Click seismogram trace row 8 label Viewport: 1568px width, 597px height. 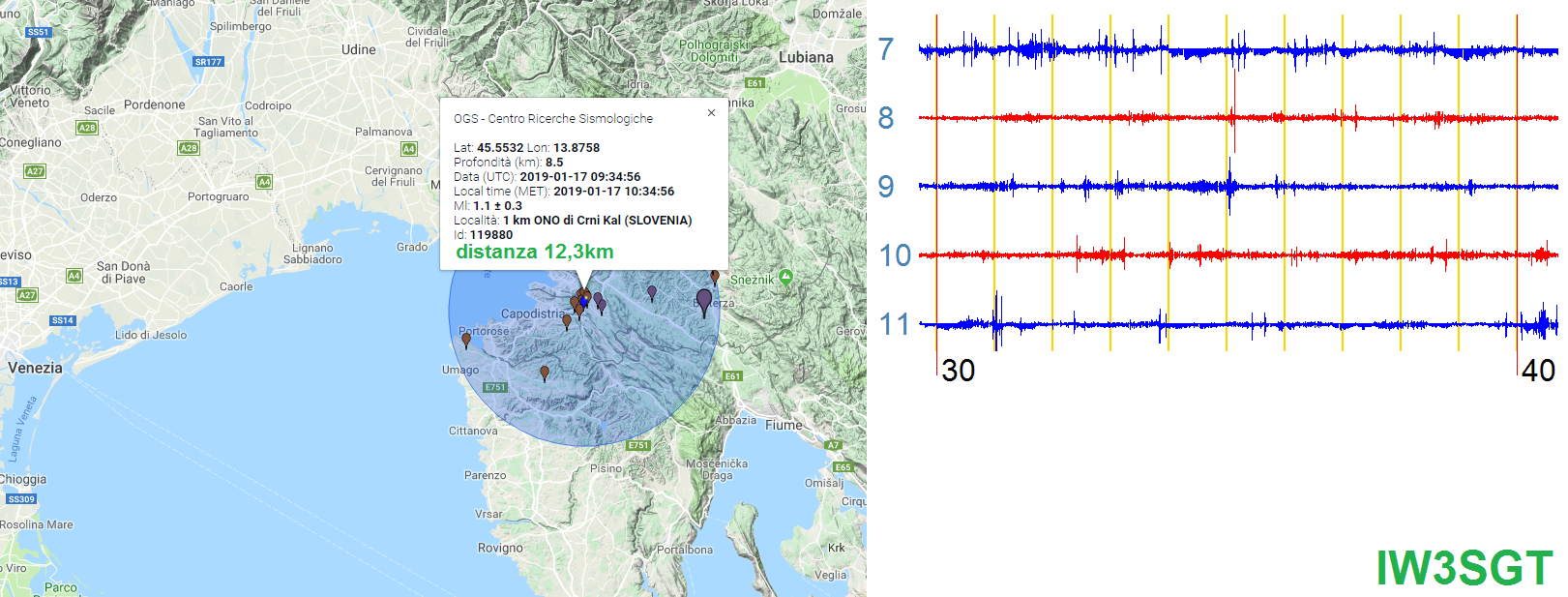coord(886,118)
